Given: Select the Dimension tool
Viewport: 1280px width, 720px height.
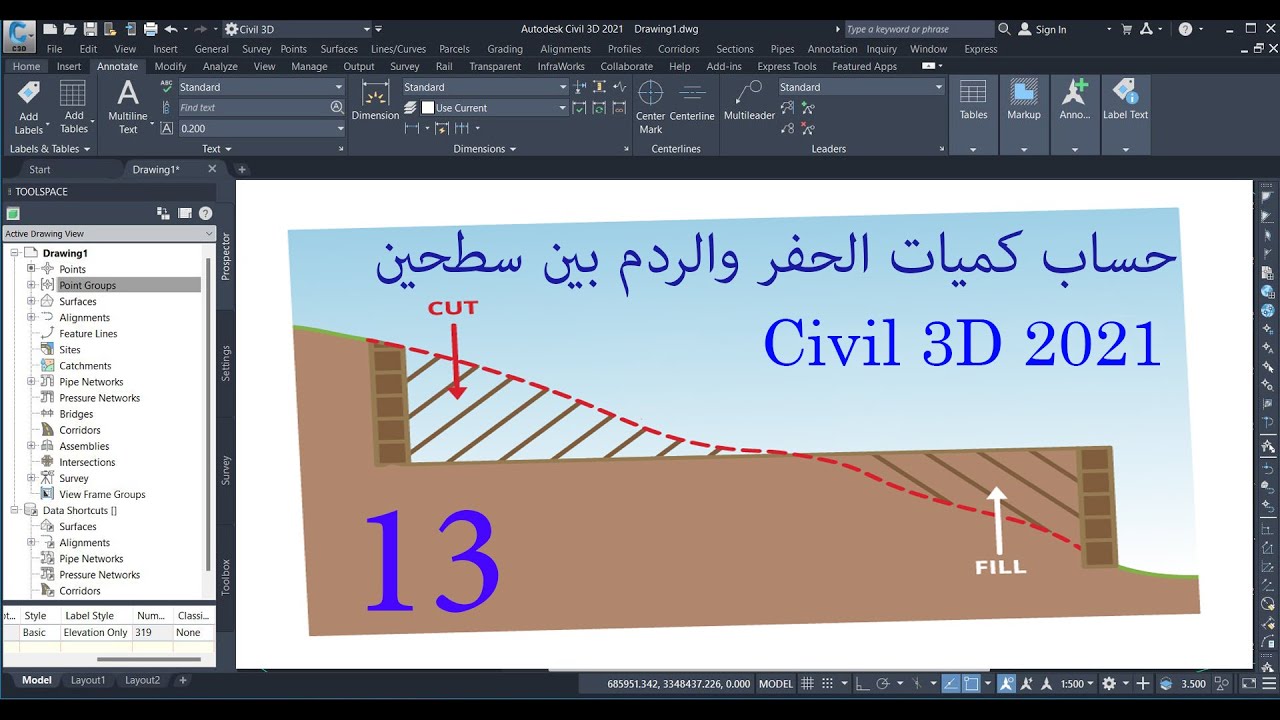Looking at the screenshot, I should pyautogui.click(x=375, y=100).
